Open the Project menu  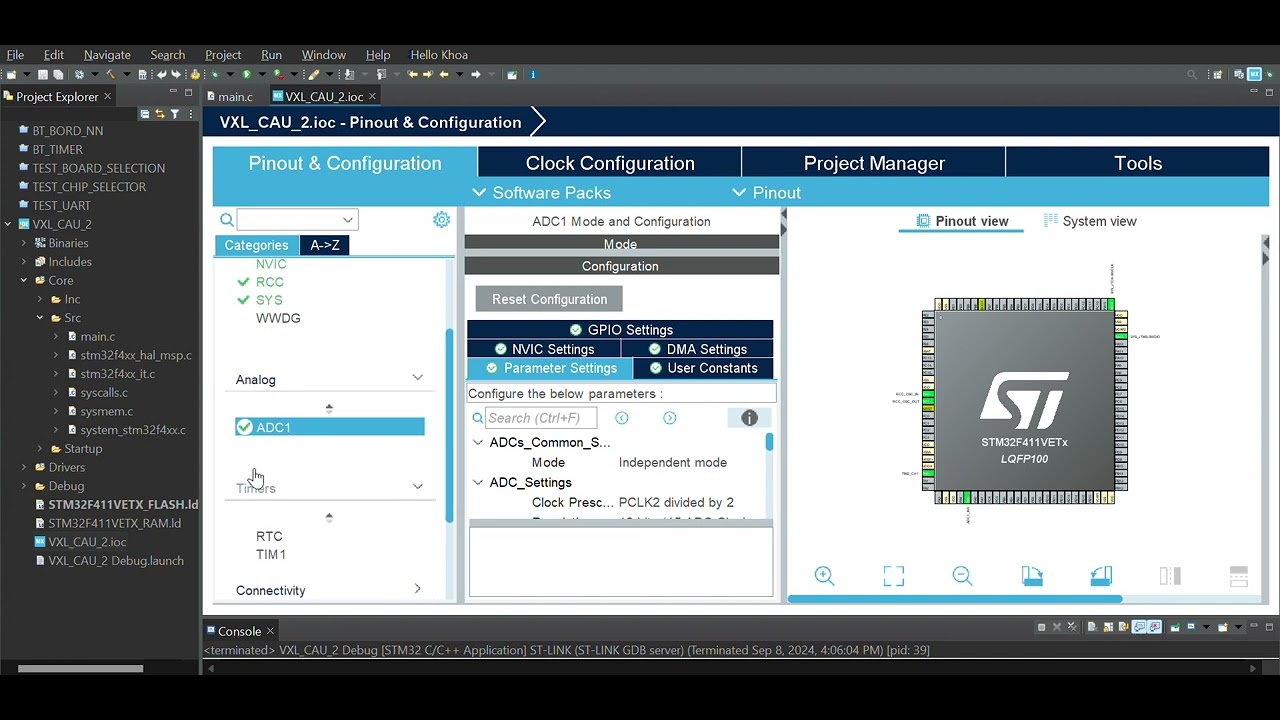pyautogui.click(x=223, y=55)
